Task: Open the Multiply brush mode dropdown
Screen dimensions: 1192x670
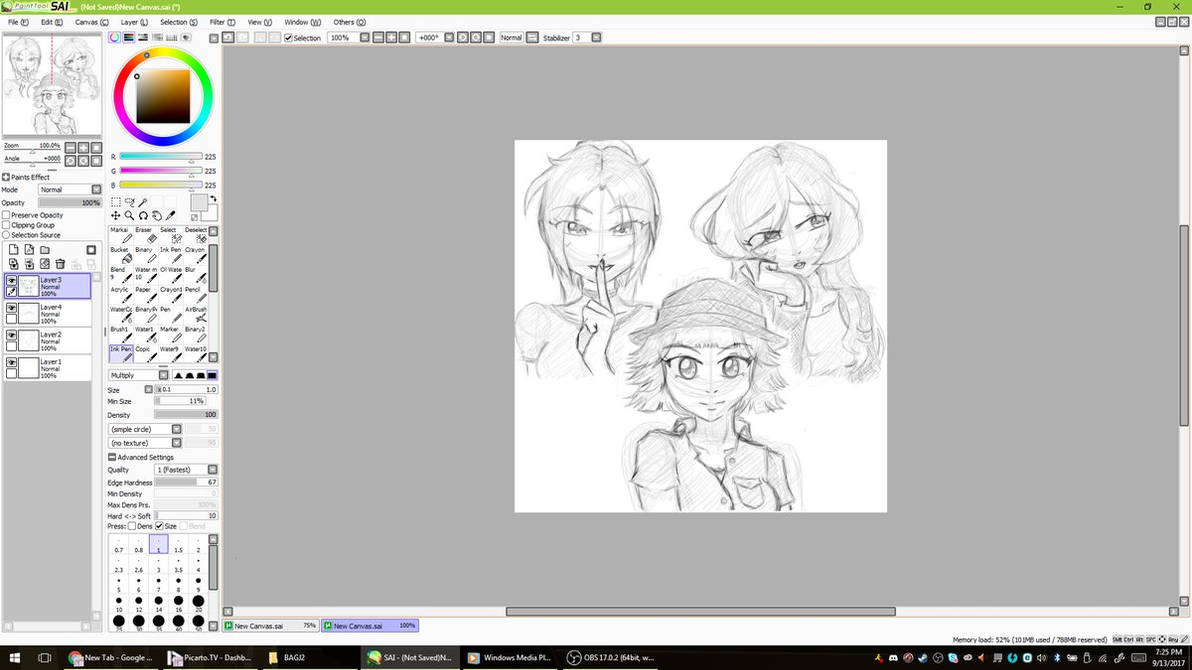Action: point(163,376)
